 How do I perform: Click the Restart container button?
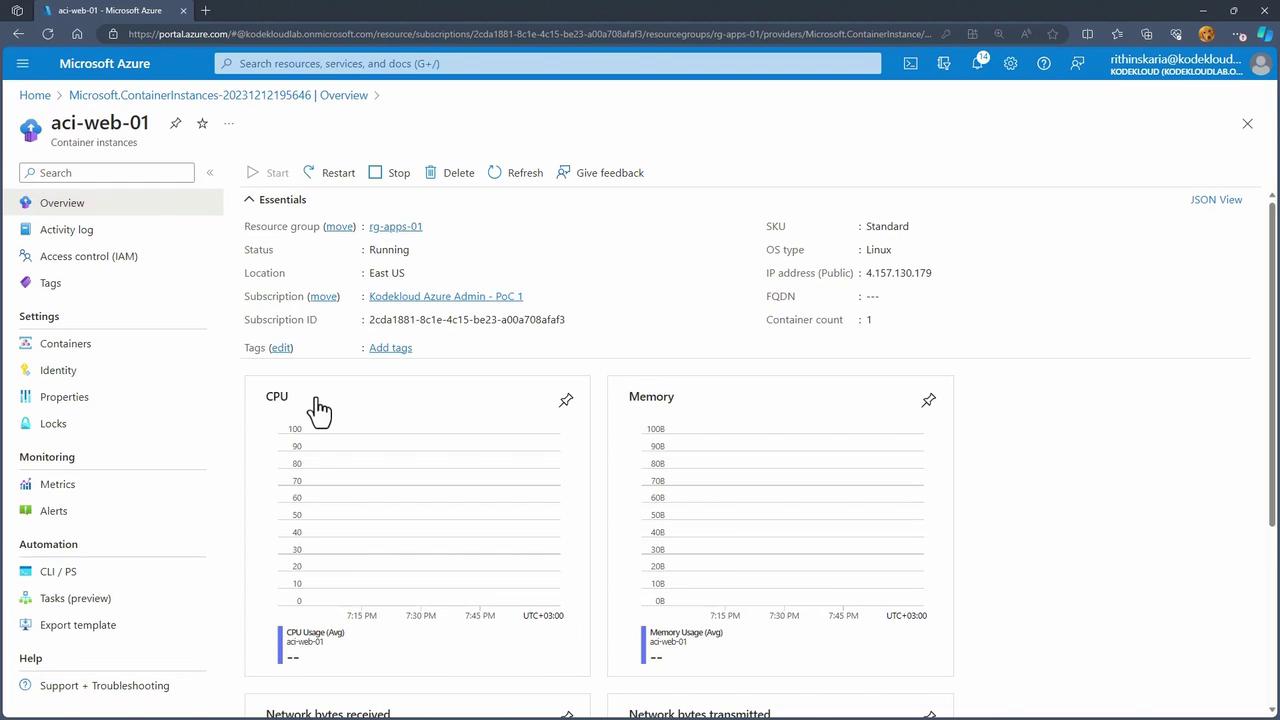point(329,173)
